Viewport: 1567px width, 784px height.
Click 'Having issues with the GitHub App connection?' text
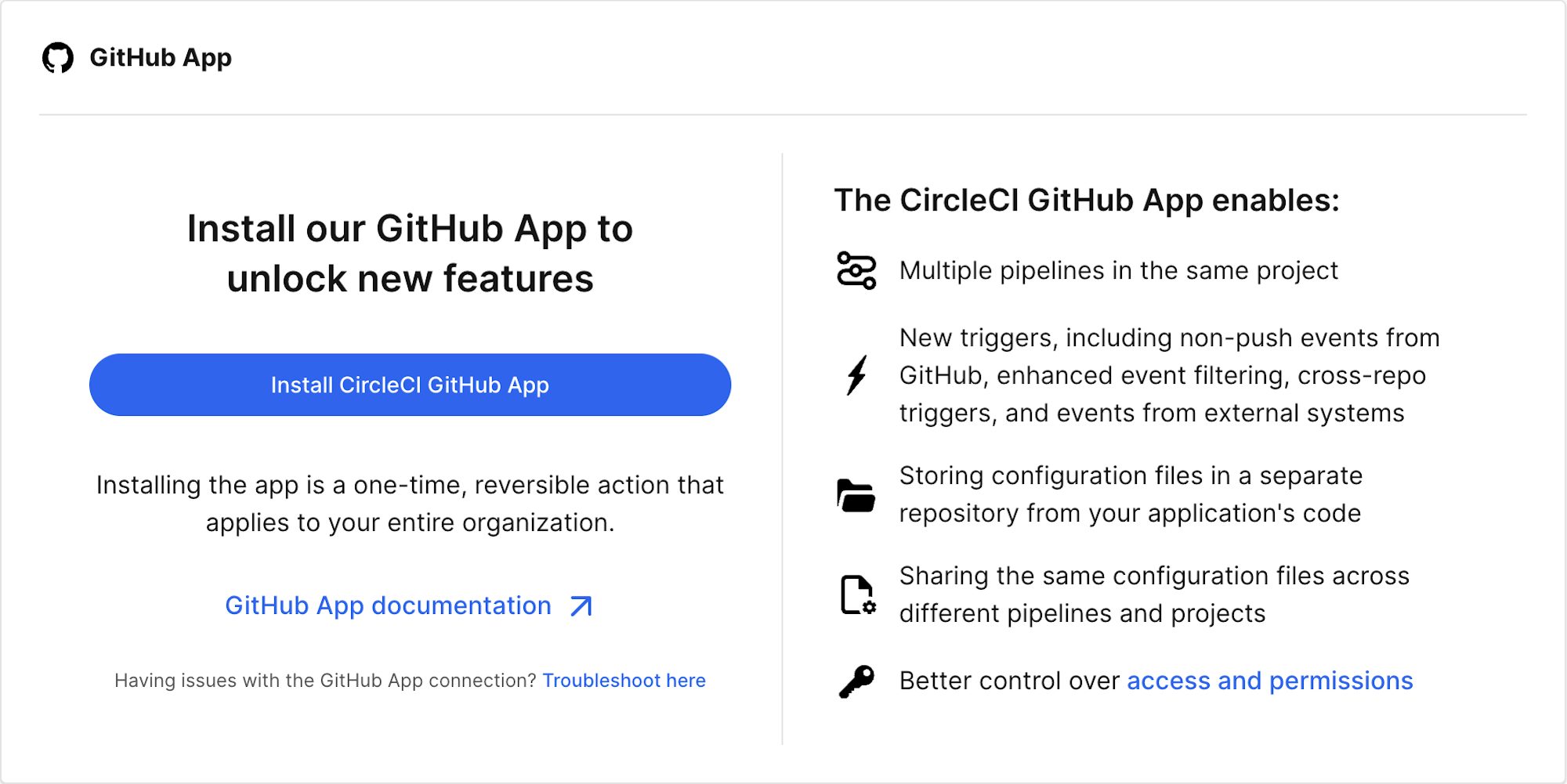(325, 681)
